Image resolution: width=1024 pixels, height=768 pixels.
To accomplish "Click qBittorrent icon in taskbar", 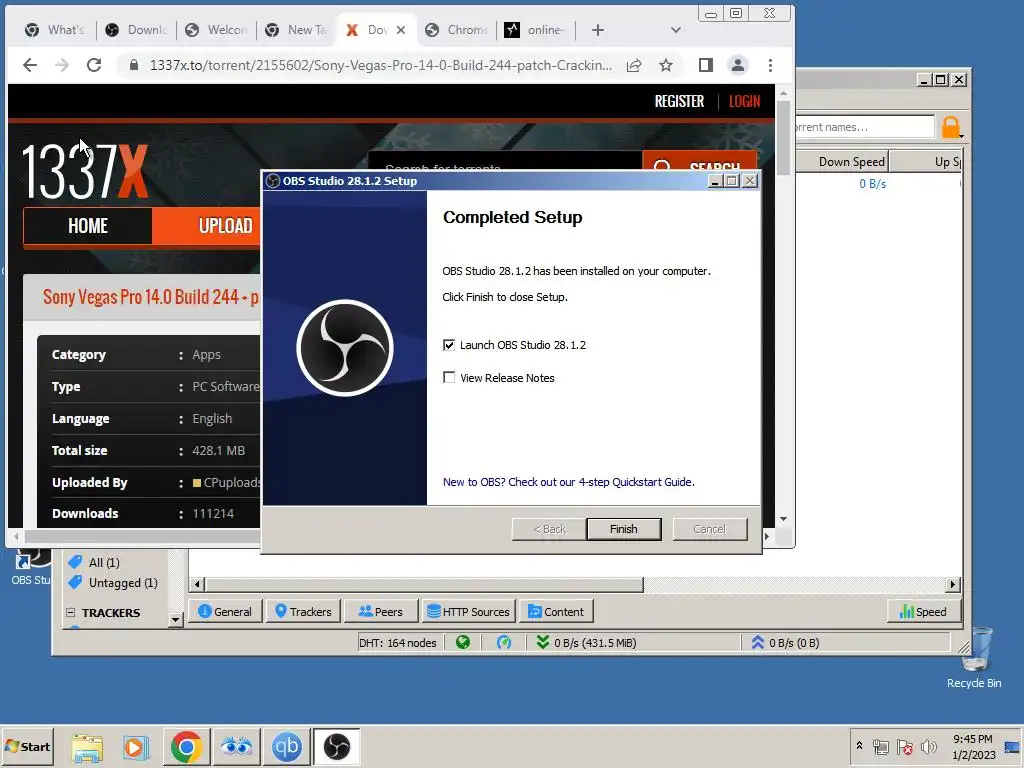I will (286, 746).
